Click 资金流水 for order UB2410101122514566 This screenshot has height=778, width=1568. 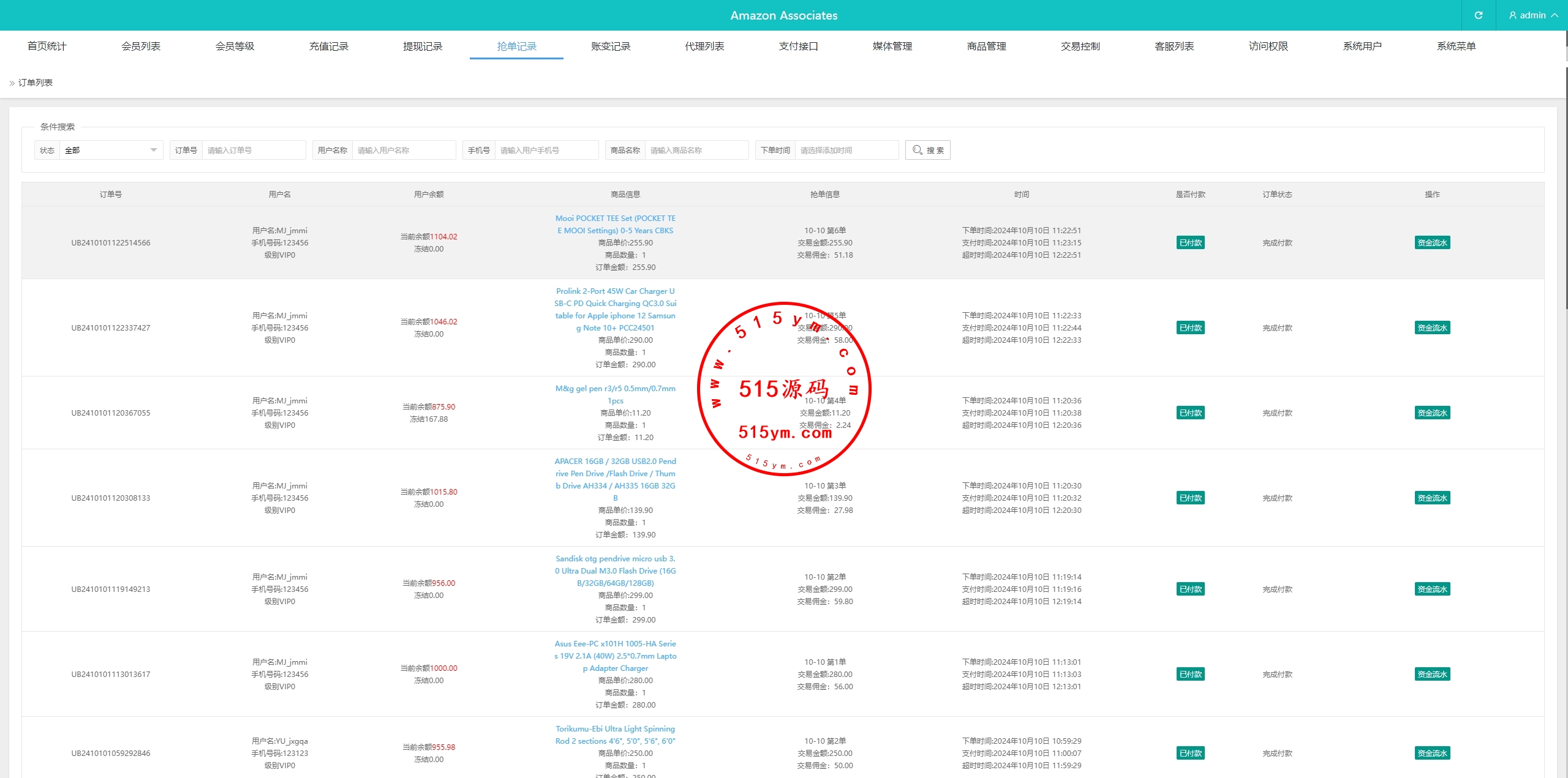[1432, 243]
